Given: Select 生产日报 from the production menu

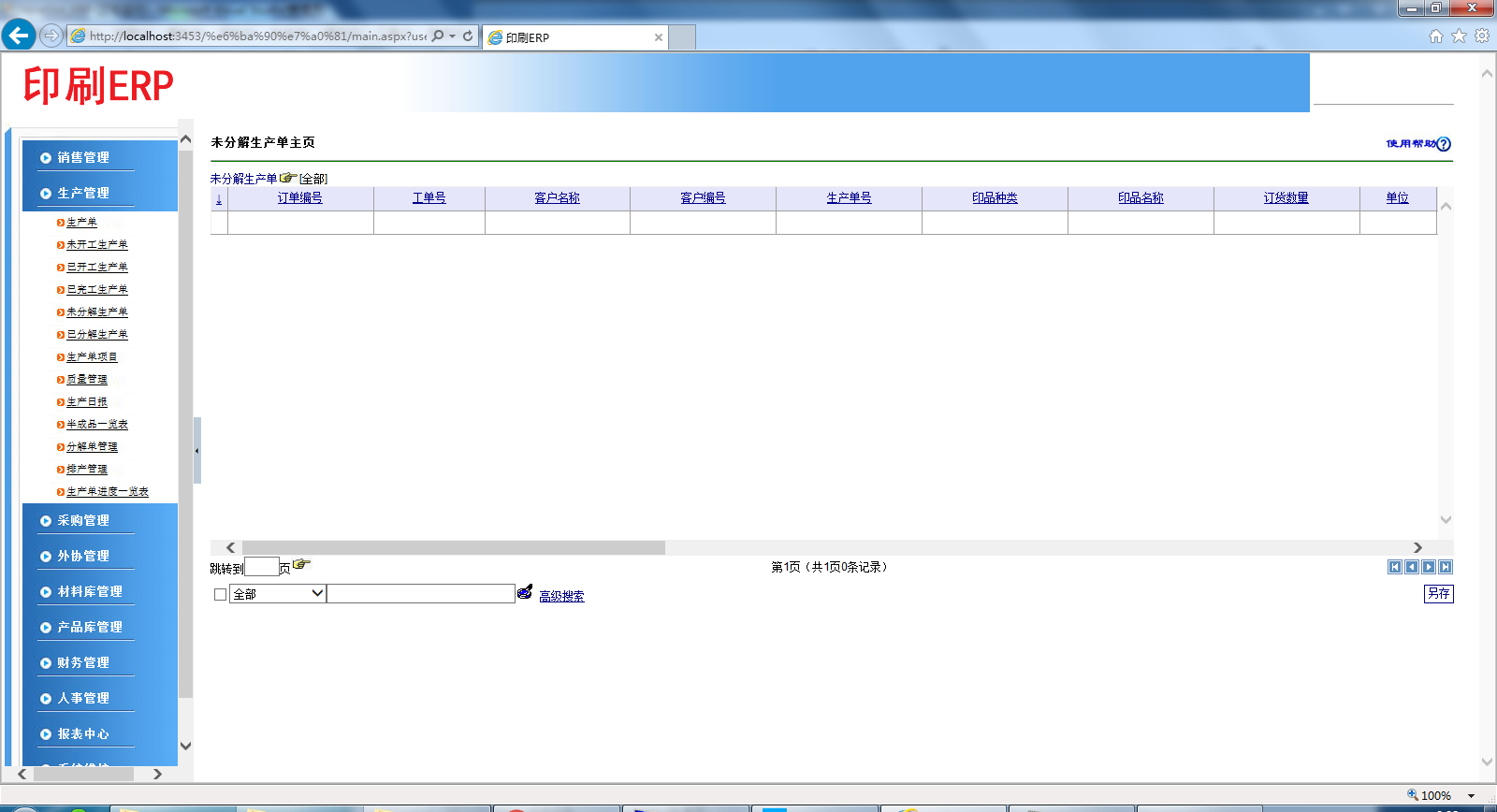Looking at the screenshot, I should point(87,402).
